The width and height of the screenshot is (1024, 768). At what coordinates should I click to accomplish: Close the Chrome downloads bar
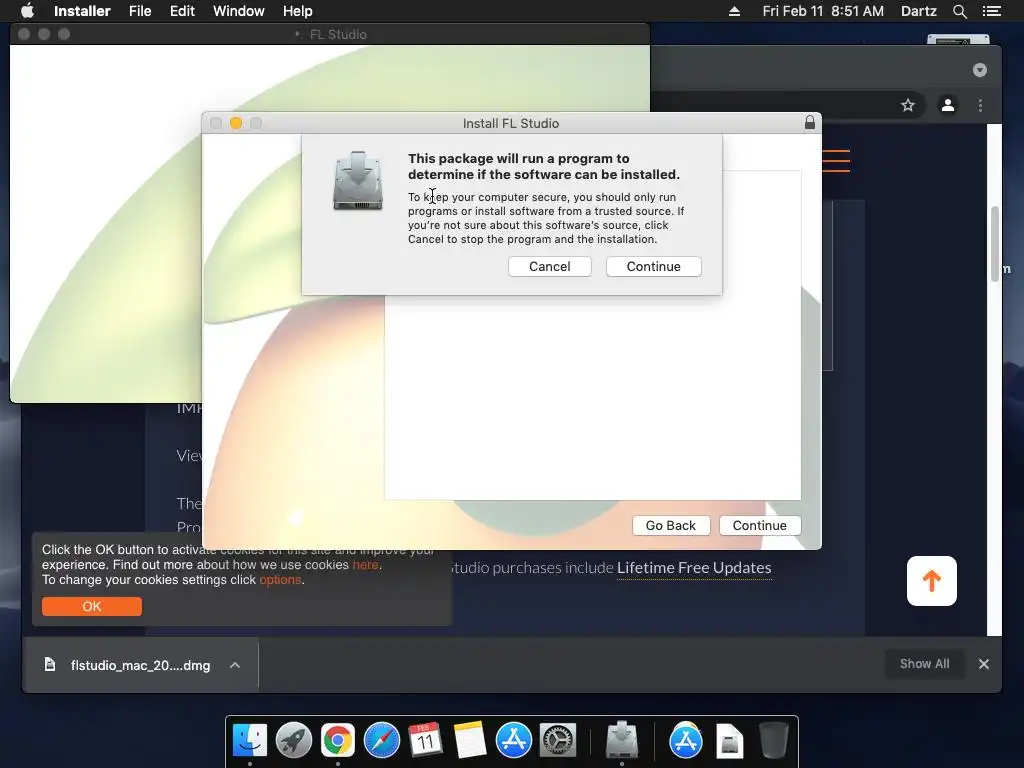[x=984, y=664]
